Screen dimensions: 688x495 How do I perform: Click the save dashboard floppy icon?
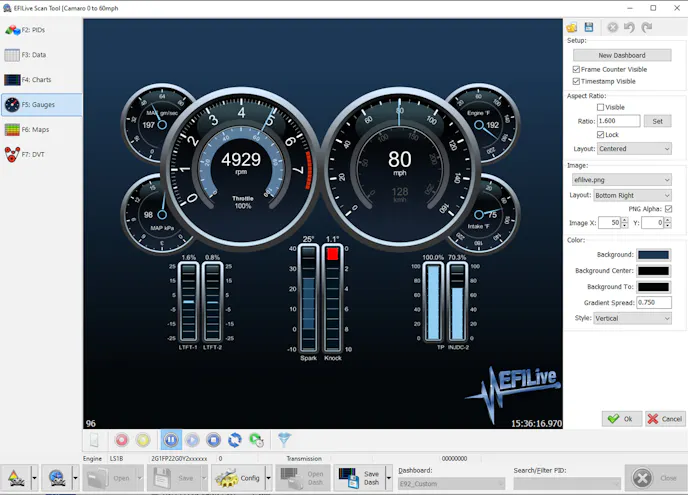click(x=589, y=27)
